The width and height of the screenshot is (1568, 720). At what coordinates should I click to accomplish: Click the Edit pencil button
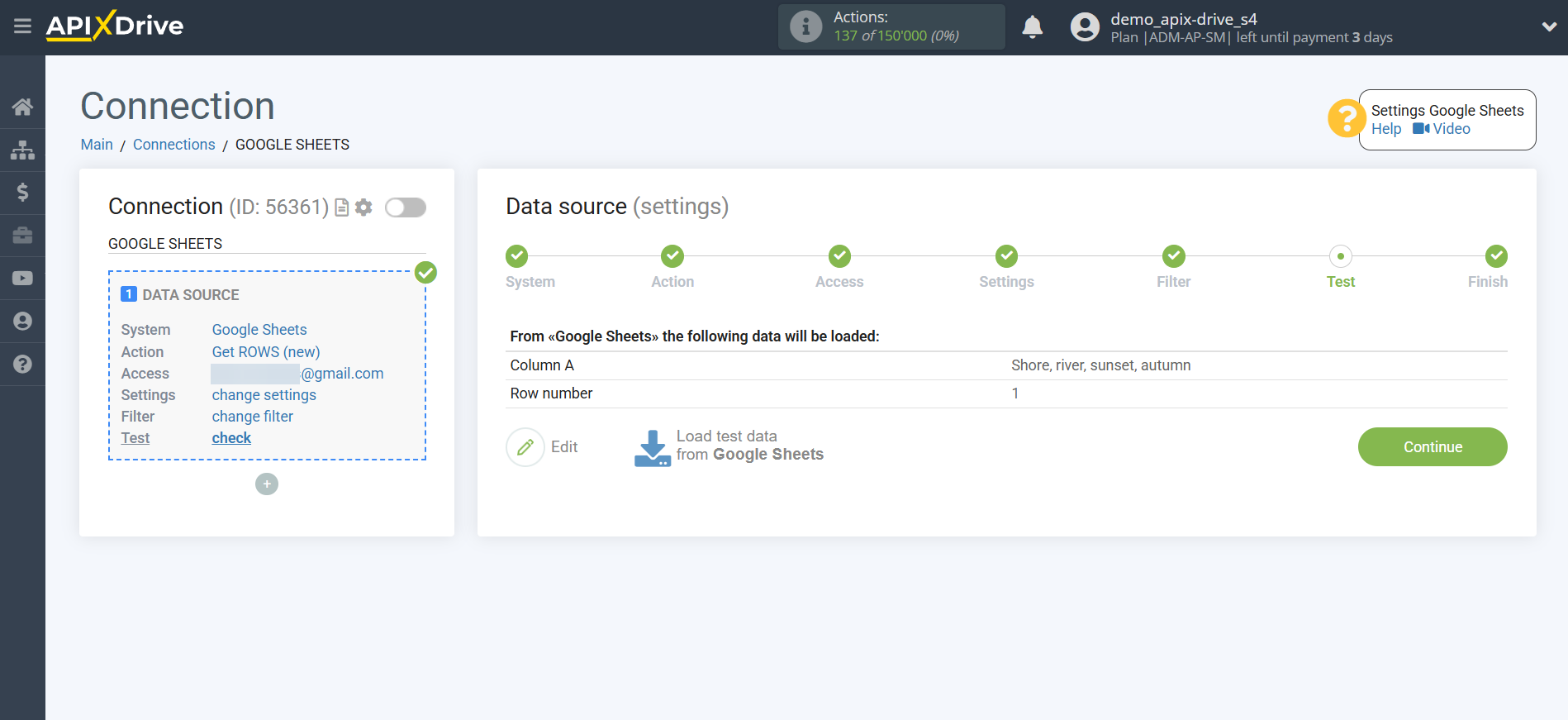click(525, 447)
